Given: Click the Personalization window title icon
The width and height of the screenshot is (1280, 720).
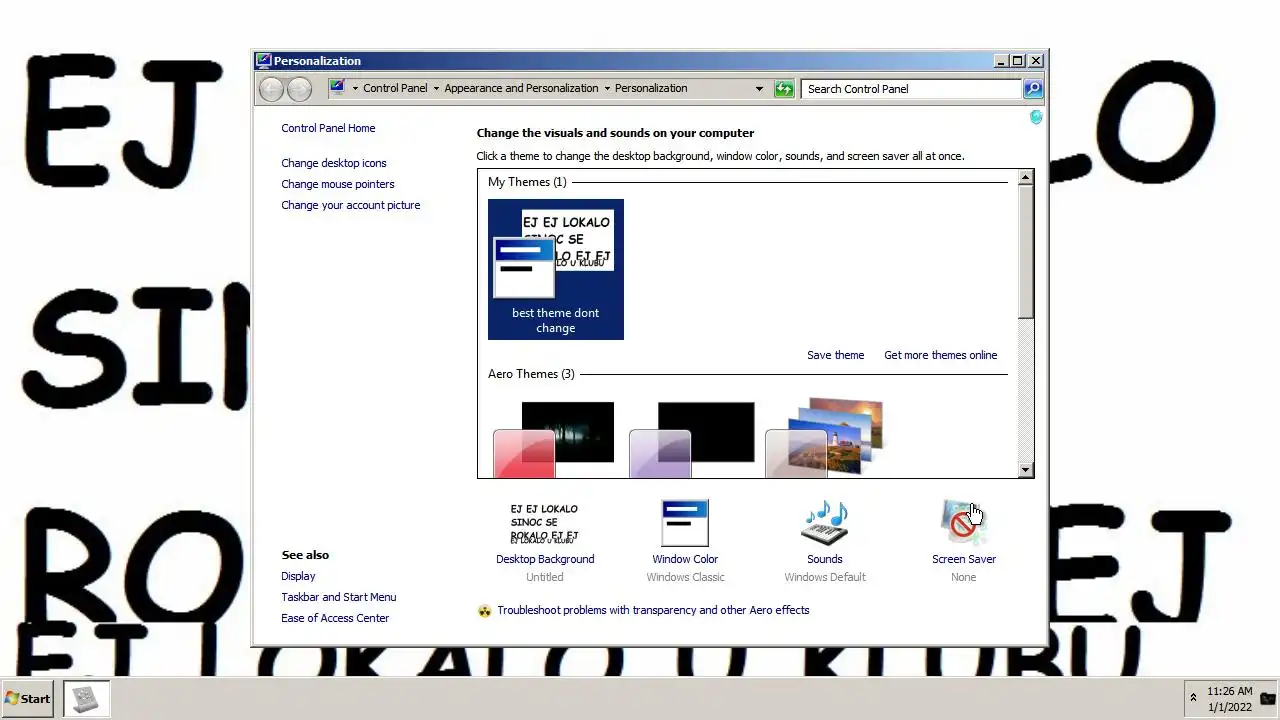Looking at the screenshot, I should [x=263, y=61].
